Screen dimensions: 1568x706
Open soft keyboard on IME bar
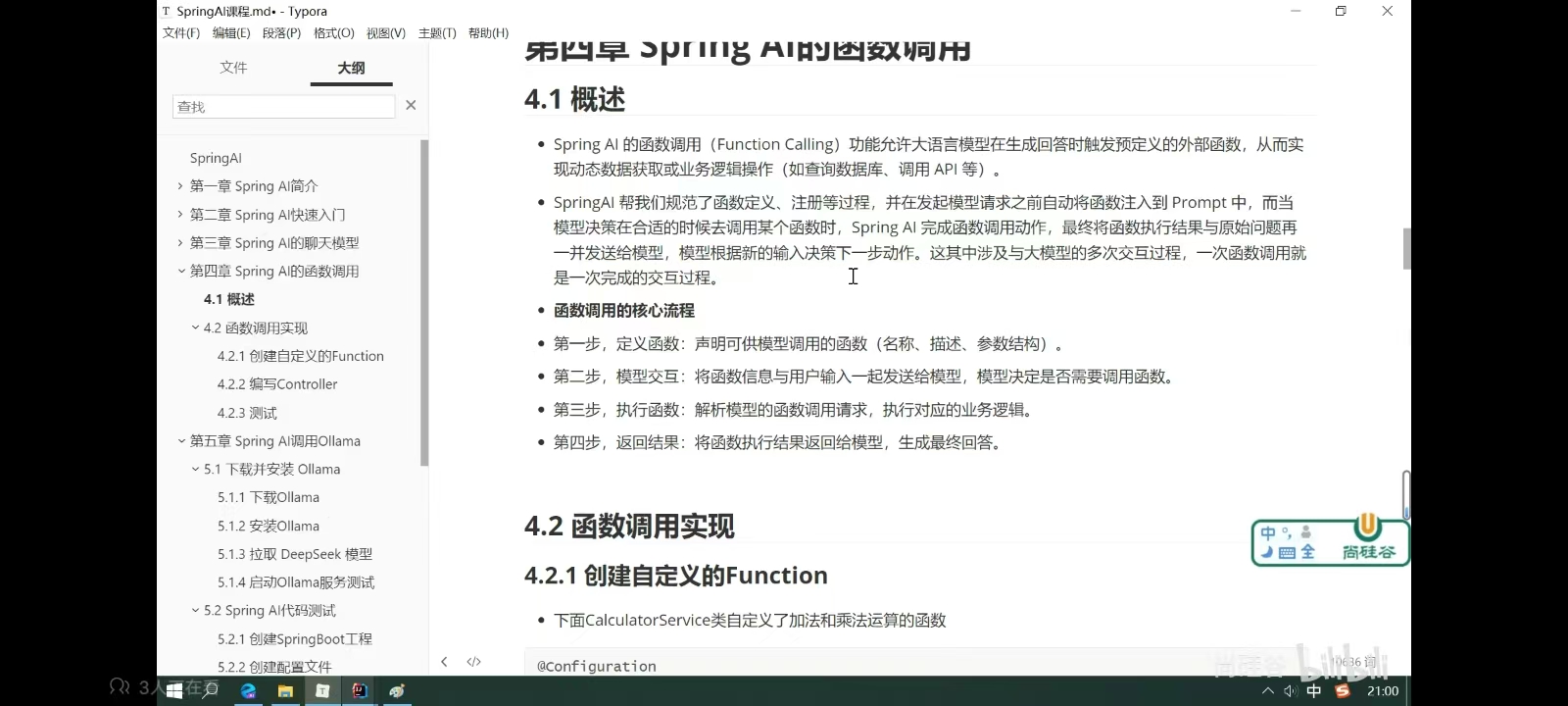(x=1287, y=553)
